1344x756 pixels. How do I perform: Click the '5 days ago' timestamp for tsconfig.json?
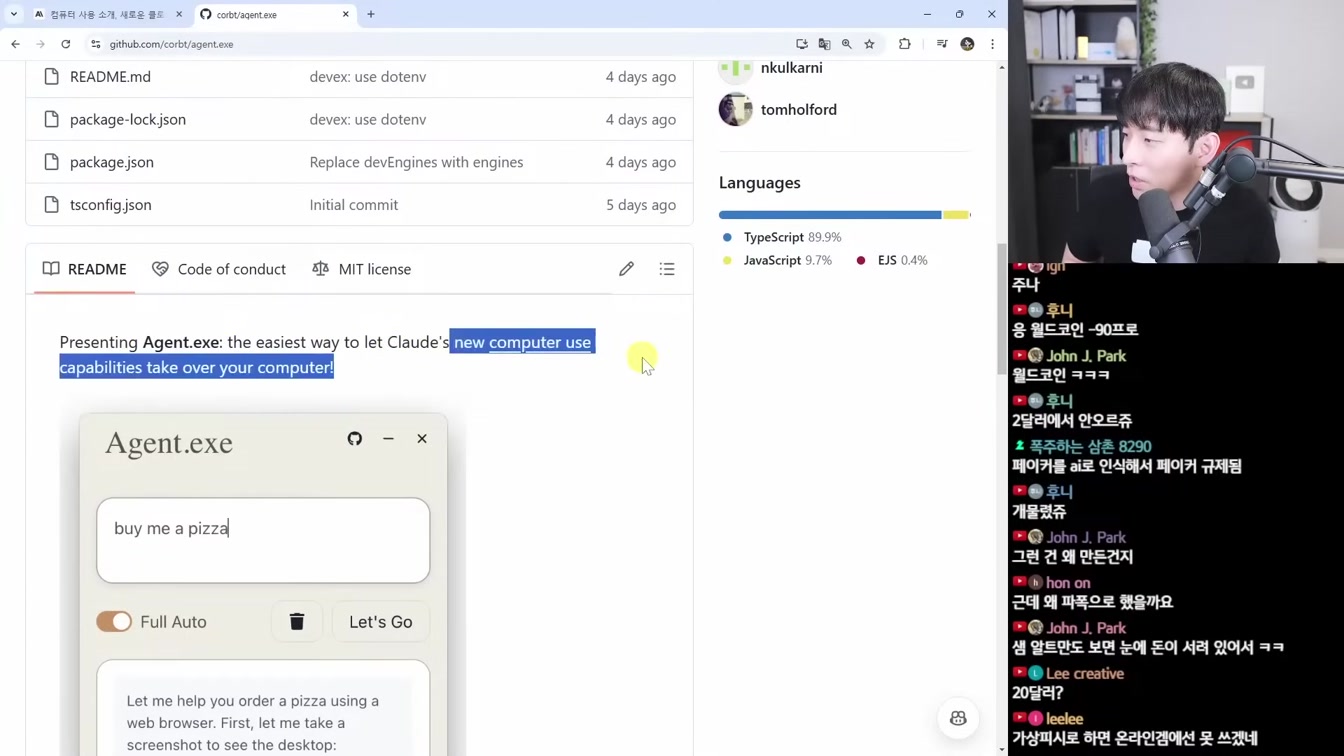(640, 204)
